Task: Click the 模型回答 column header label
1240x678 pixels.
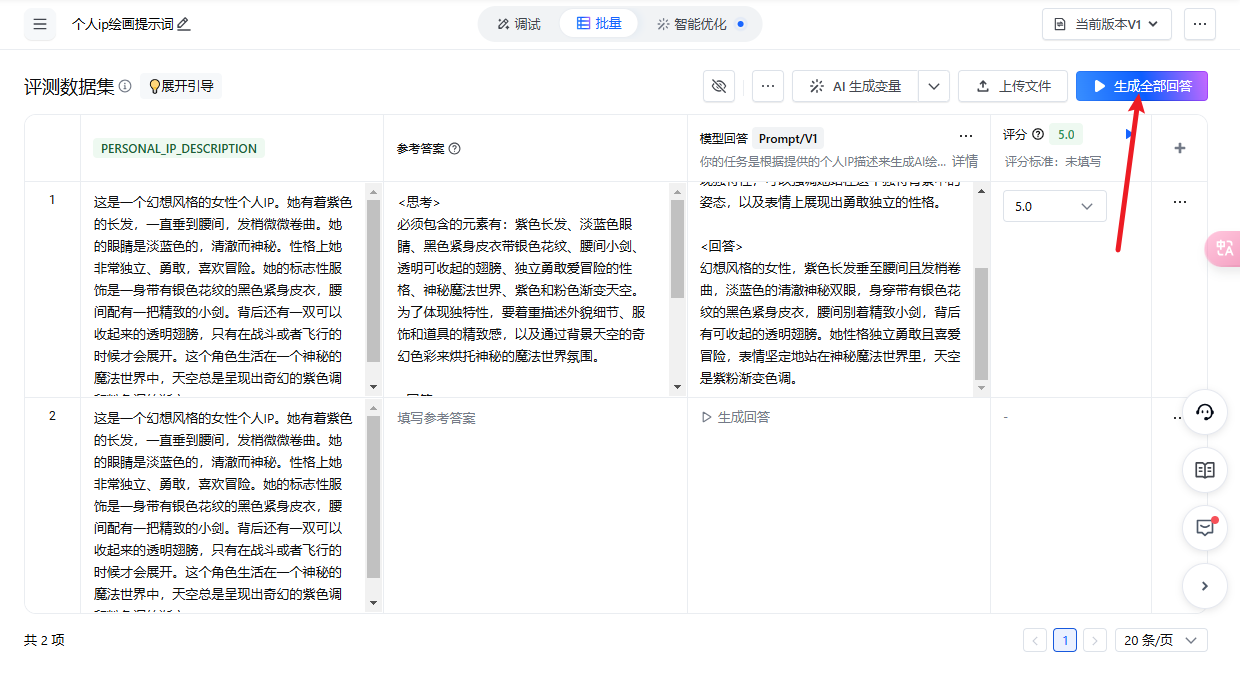Action: tap(723, 139)
